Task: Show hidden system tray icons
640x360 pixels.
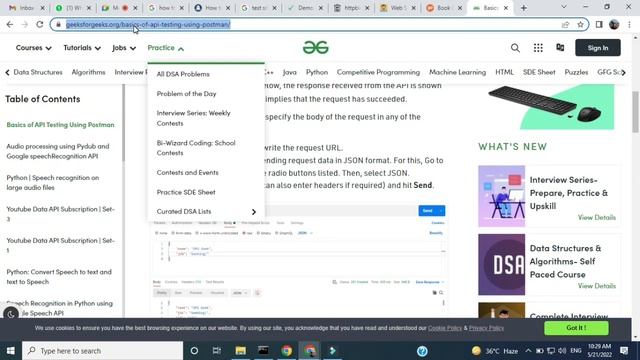Action: click(x=528, y=351)
